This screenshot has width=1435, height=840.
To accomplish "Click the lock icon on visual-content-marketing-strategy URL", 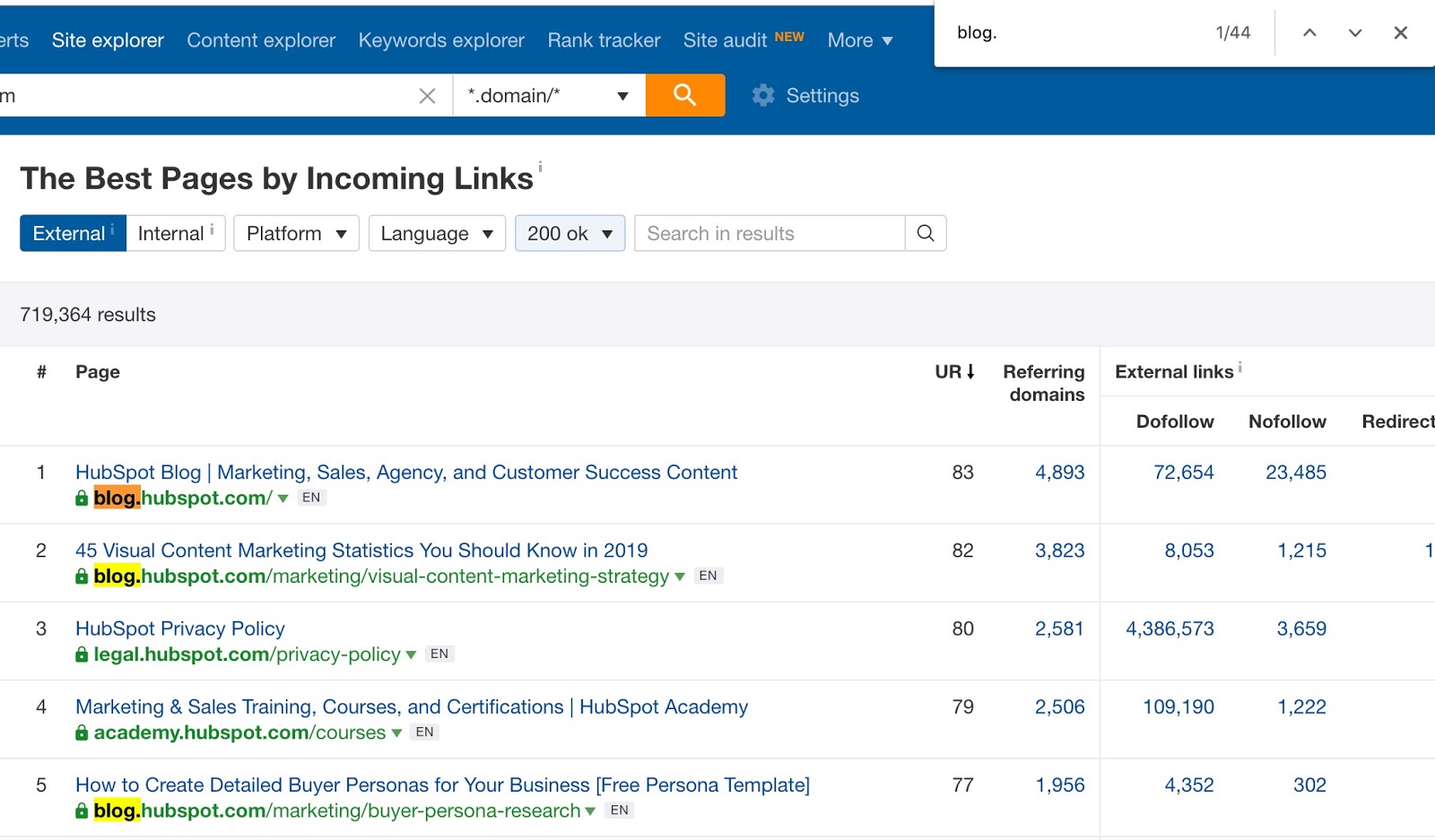I will click(x=82, y=576).
